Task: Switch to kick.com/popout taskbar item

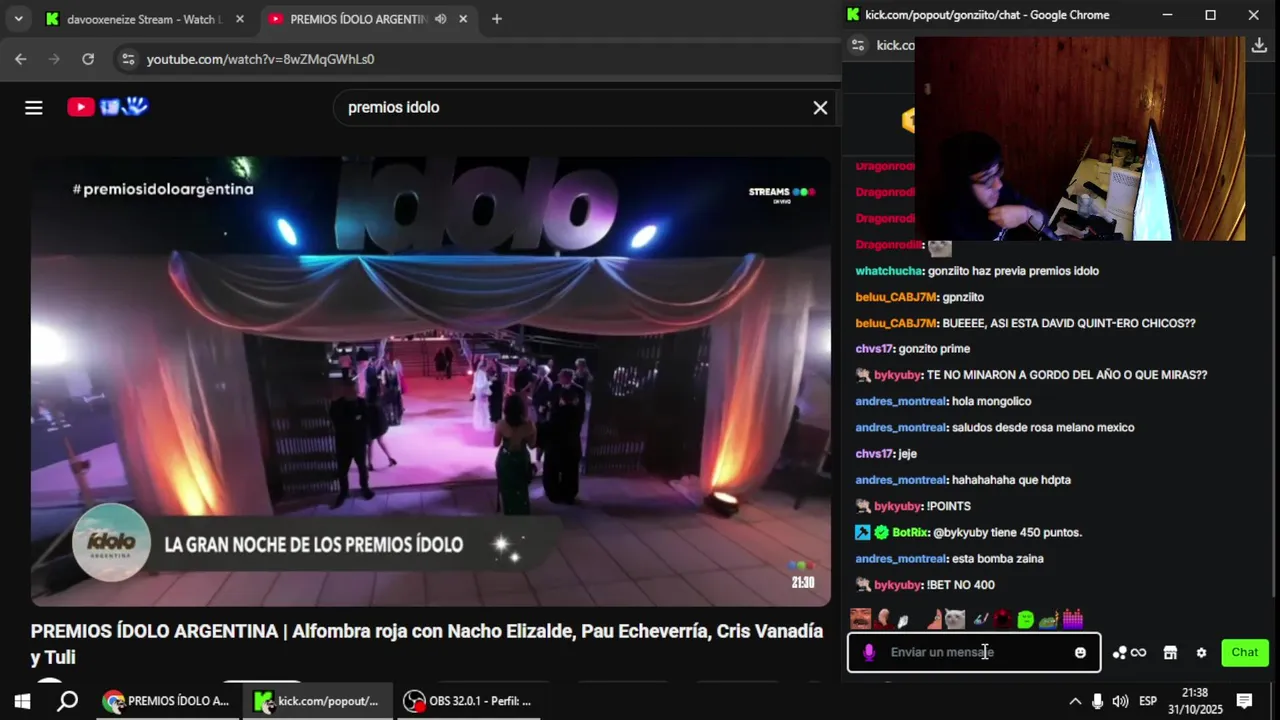Action: coord(317,701)
